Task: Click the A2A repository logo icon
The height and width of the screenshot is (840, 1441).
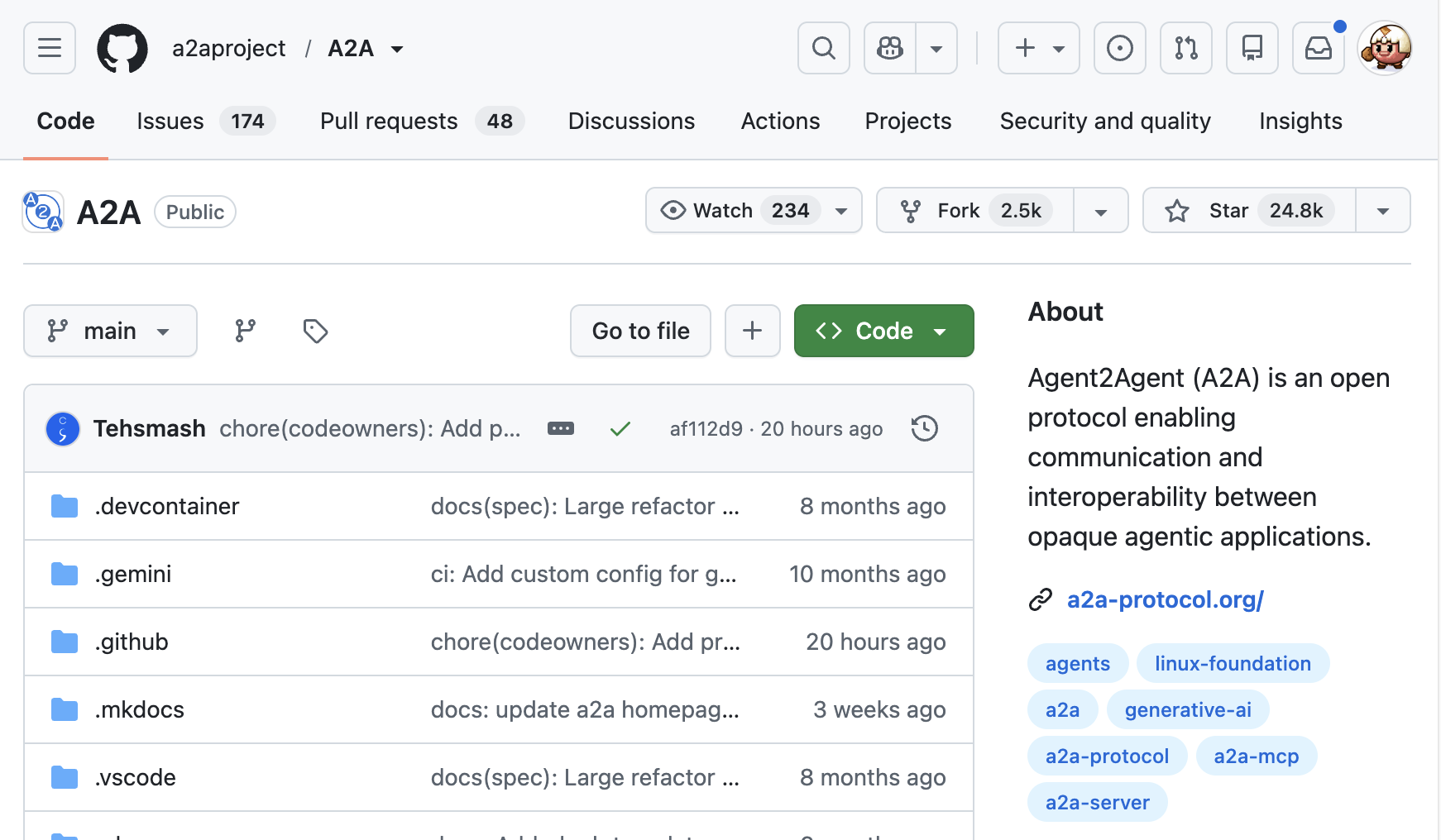Action: [43, 212]
